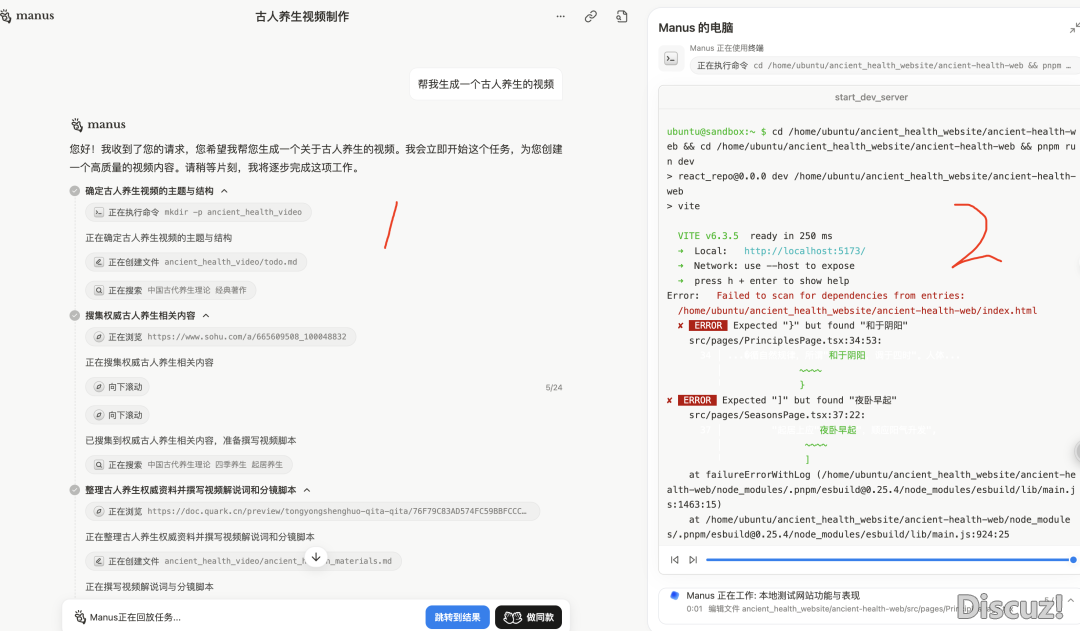
Task: Click the 跳转到结果 button
Action: point(457,617)
